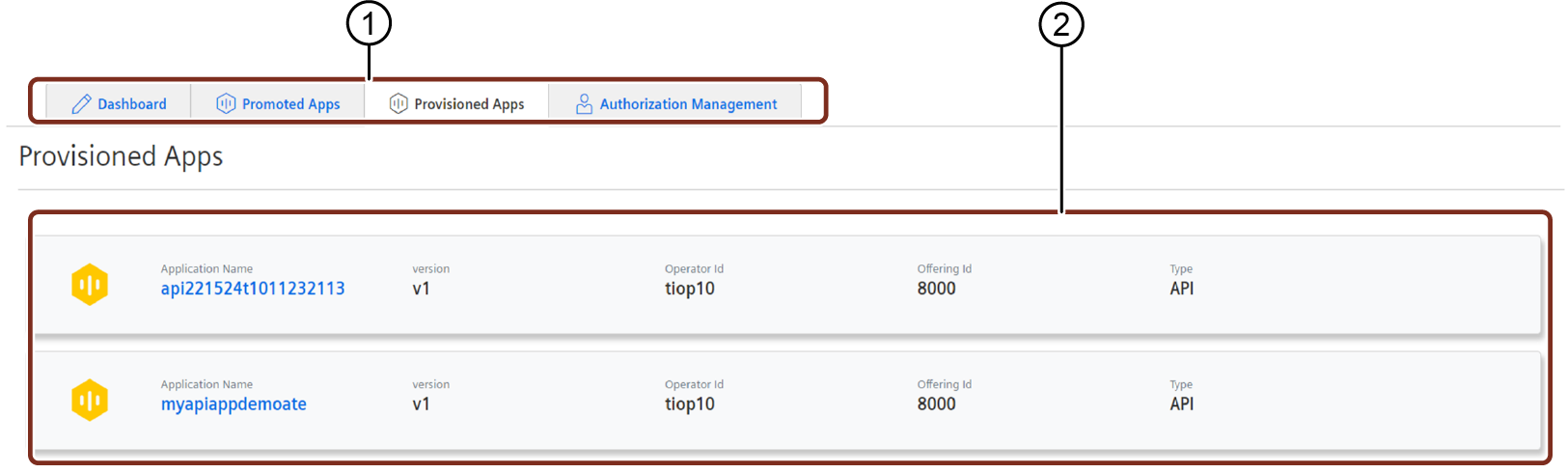1568x473 pixels.
Task: Click Type API in myapiappdemoate row
Action: pyautogui.click(x=1182, y=404)
